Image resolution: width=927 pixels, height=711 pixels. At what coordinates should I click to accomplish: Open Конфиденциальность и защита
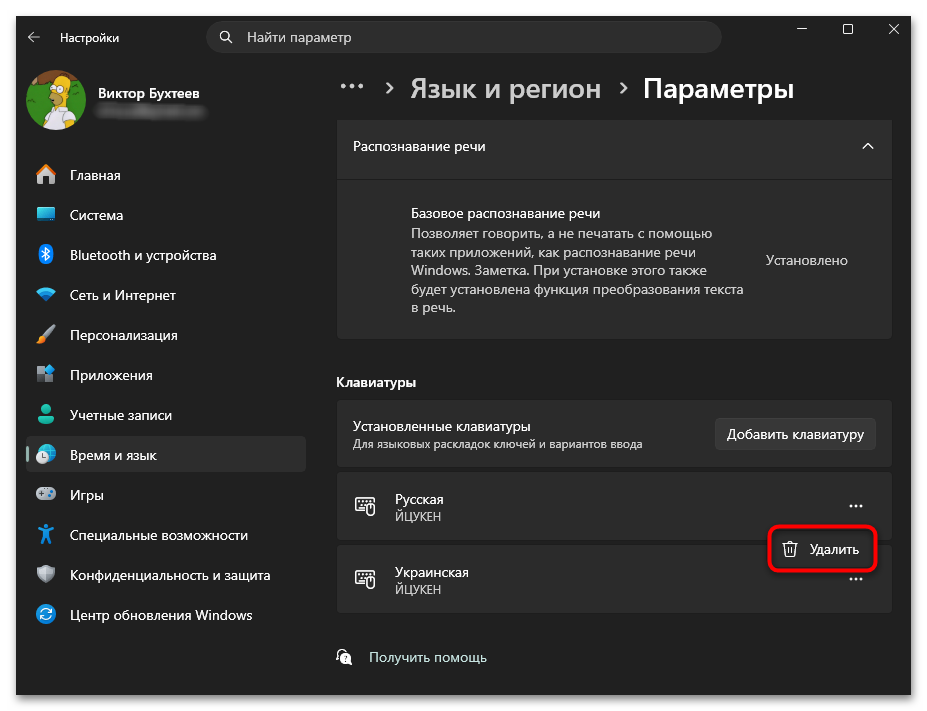click(166, 575)
